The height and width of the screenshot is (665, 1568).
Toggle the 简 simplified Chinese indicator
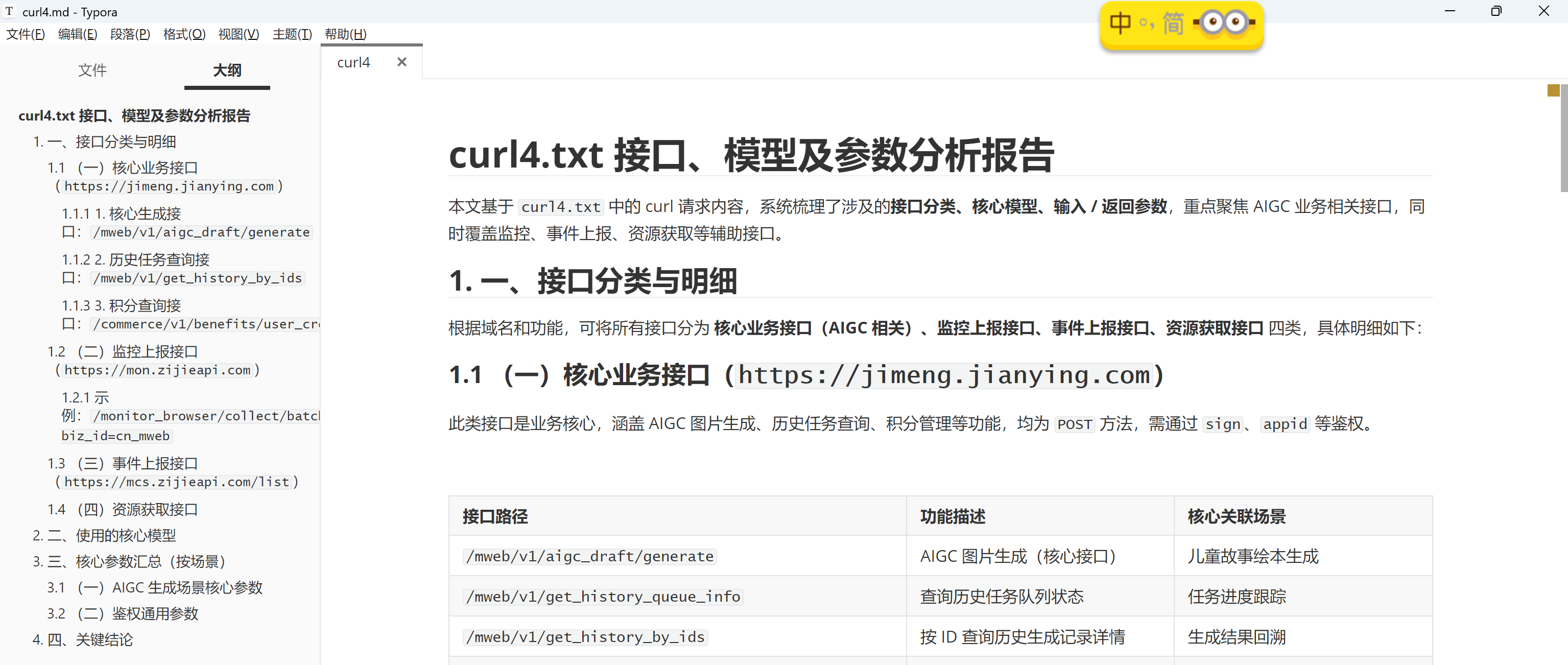coord(1173,23)
